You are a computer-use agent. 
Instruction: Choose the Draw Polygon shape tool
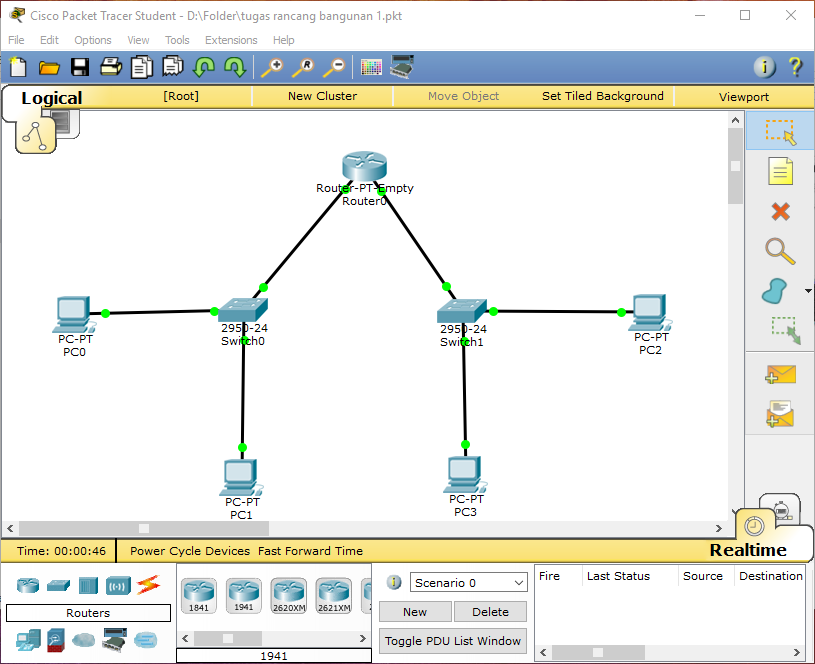[x=774, y=291]
